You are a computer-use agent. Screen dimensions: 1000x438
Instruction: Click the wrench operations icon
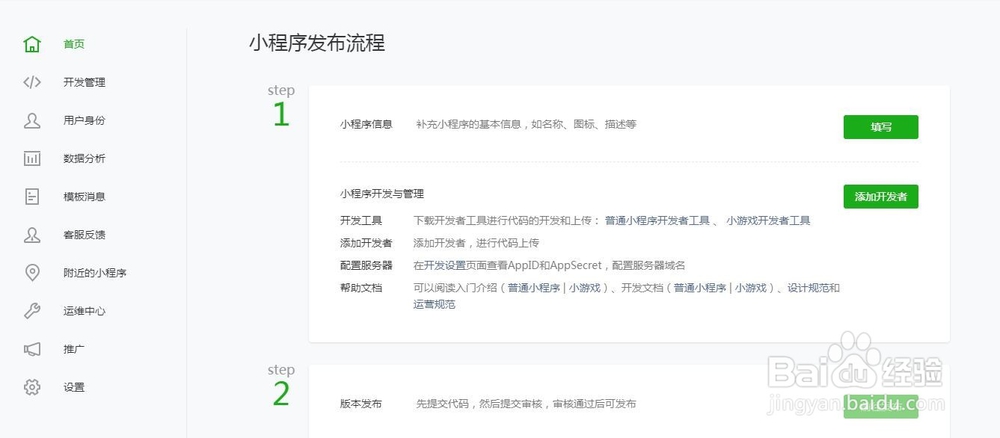[32, 311]
